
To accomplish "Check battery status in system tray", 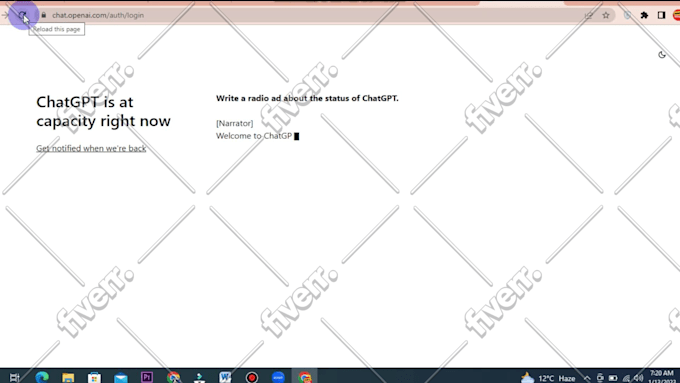I will point(613,378).
